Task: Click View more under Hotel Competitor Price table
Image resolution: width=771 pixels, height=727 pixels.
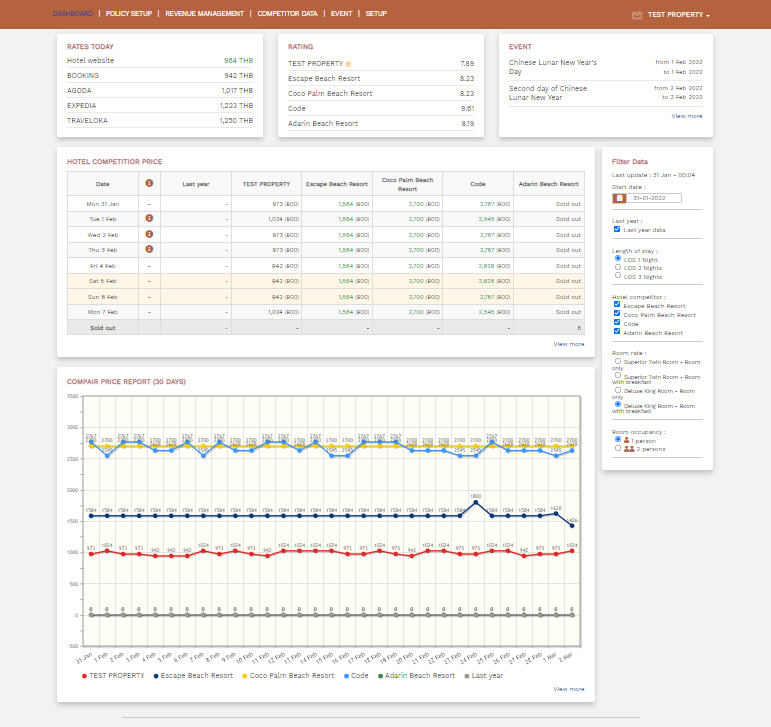Action: click(x=569, y=344)
